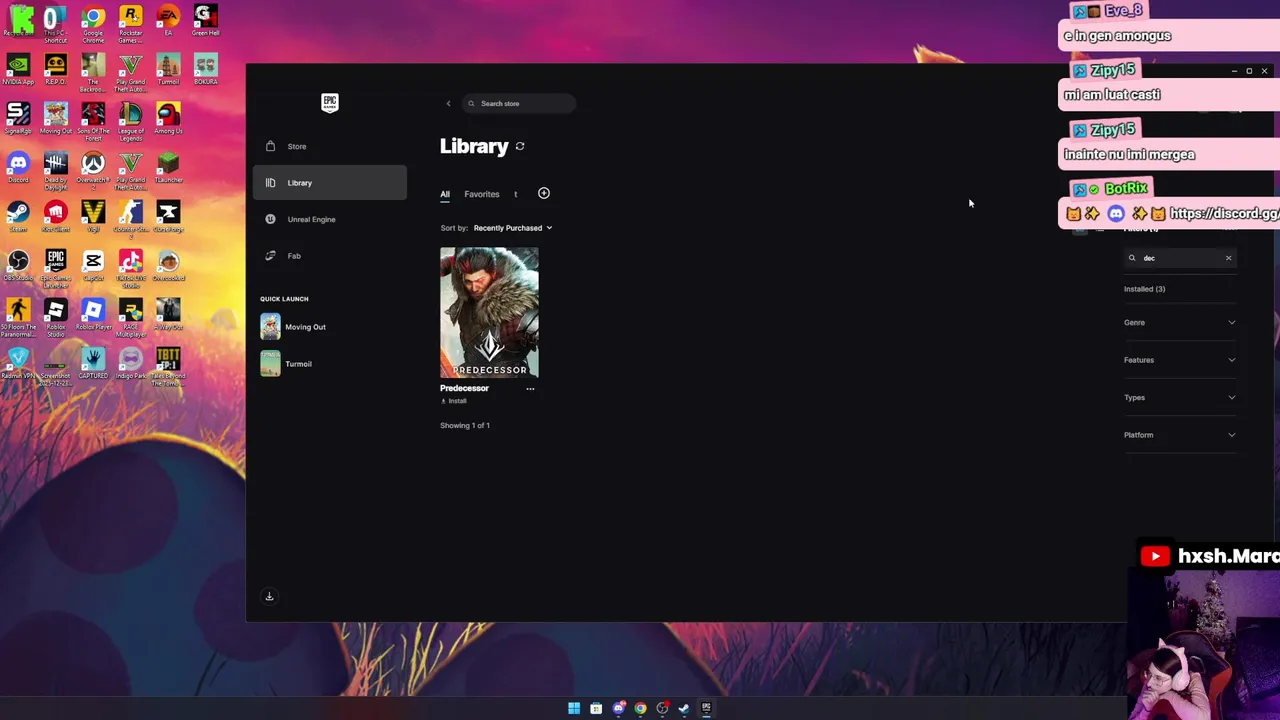Viewport: 1280px width, 720px height.
Task: Select the Installed (3) filter
Action: tap(1144, 289)
